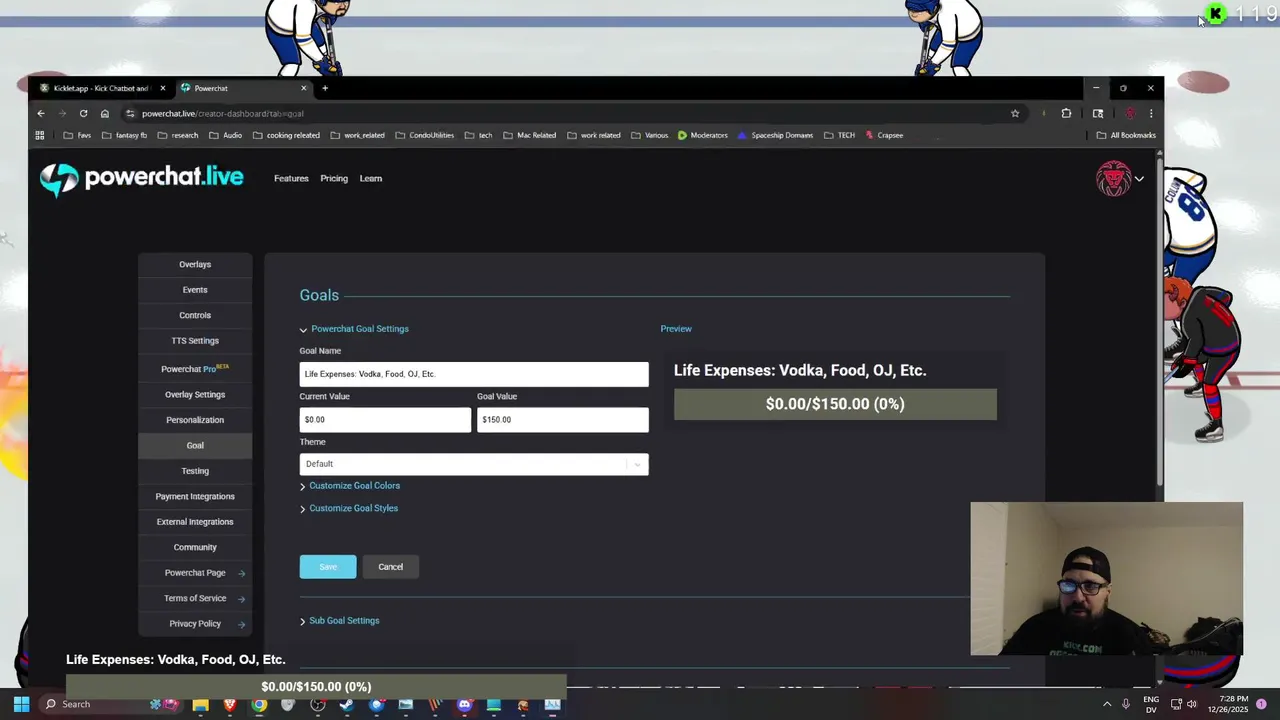Viewport: 1280px width, 720px height.
Task: Click the Goal Value field
Action: click(563, 420)
